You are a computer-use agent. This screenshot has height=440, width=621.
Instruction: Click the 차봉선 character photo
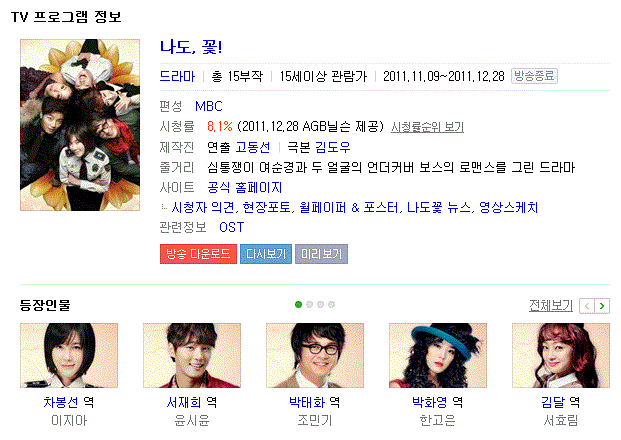click(x=69, y=355)
